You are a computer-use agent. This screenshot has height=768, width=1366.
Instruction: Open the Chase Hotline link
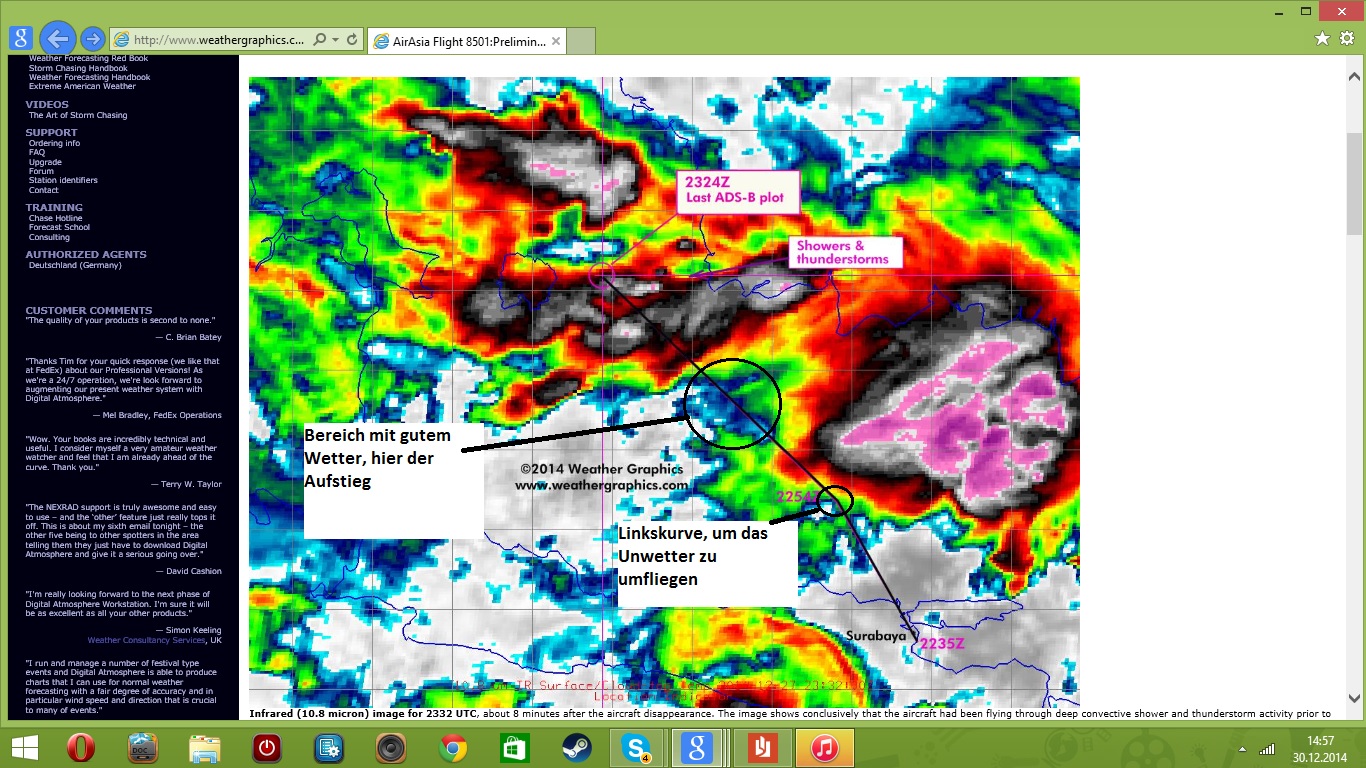coord(56,218)
